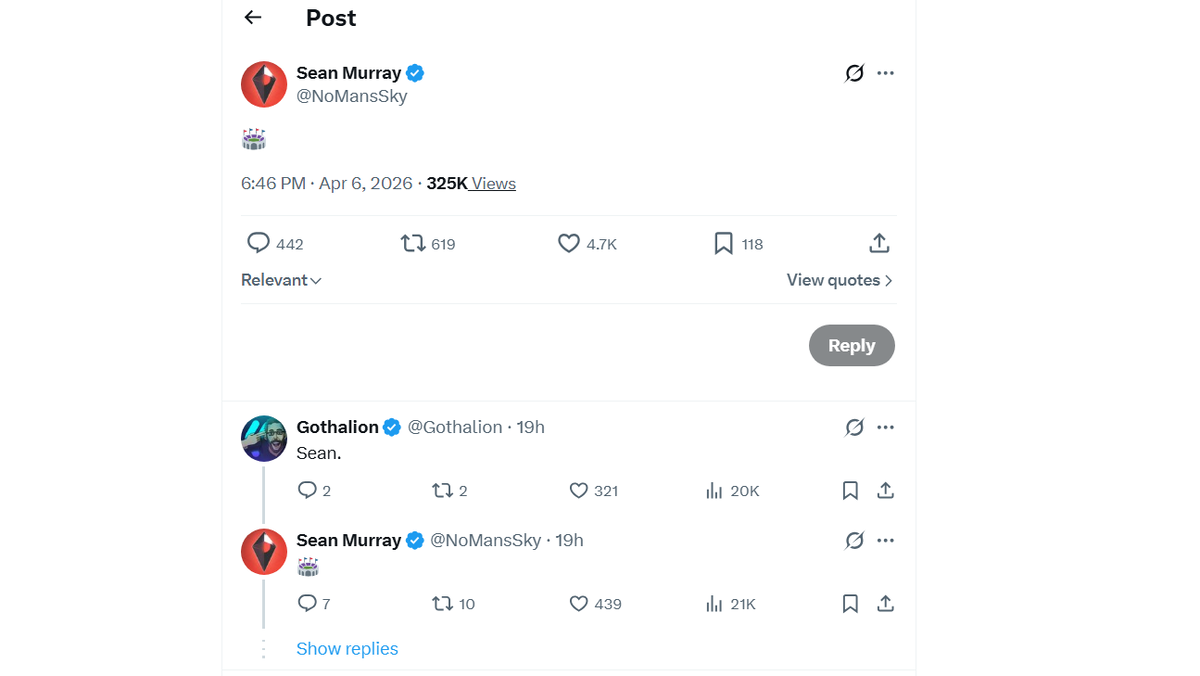Like the main post with 4.7K likes

pos(569,243)
